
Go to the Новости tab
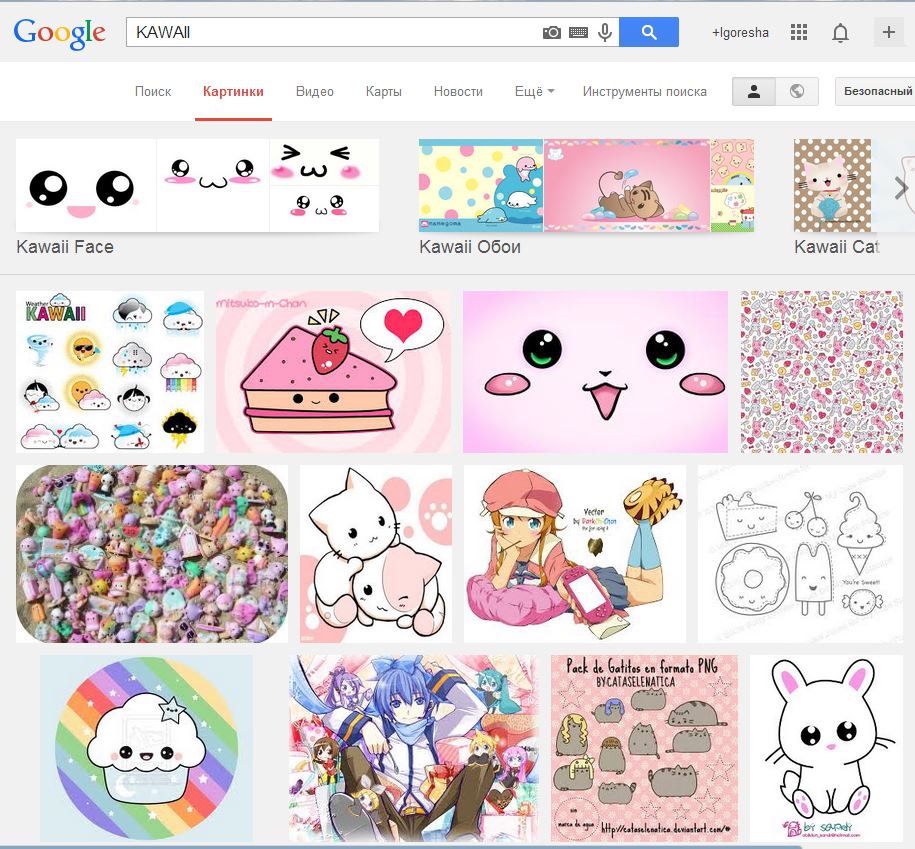[458, 92]
